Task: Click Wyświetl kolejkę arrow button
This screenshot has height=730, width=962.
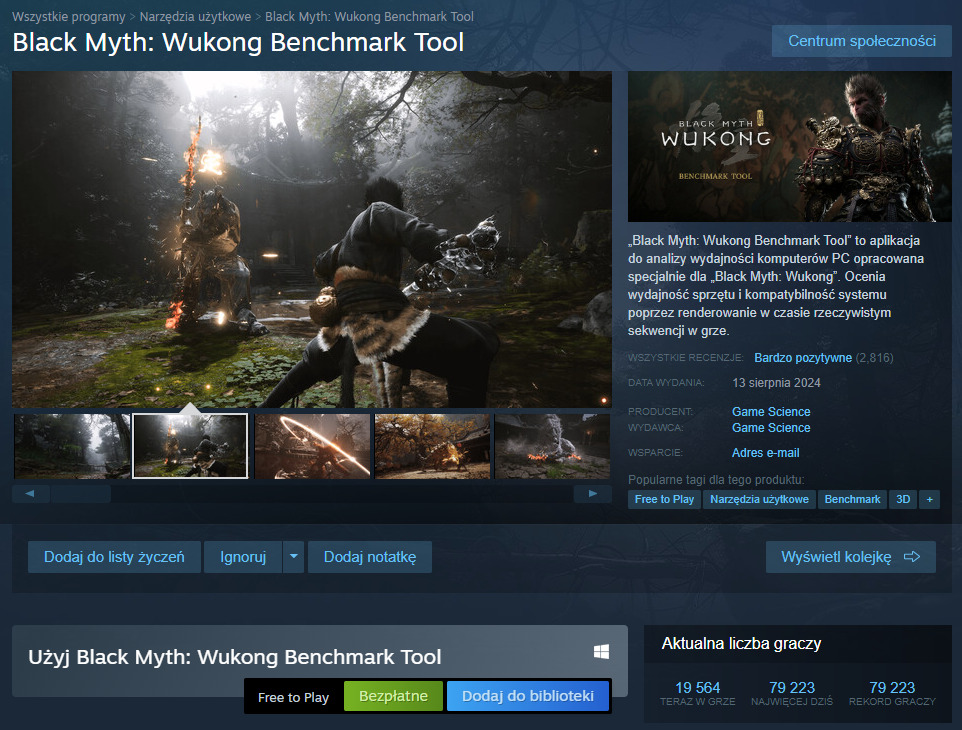Action: point(850,557)
